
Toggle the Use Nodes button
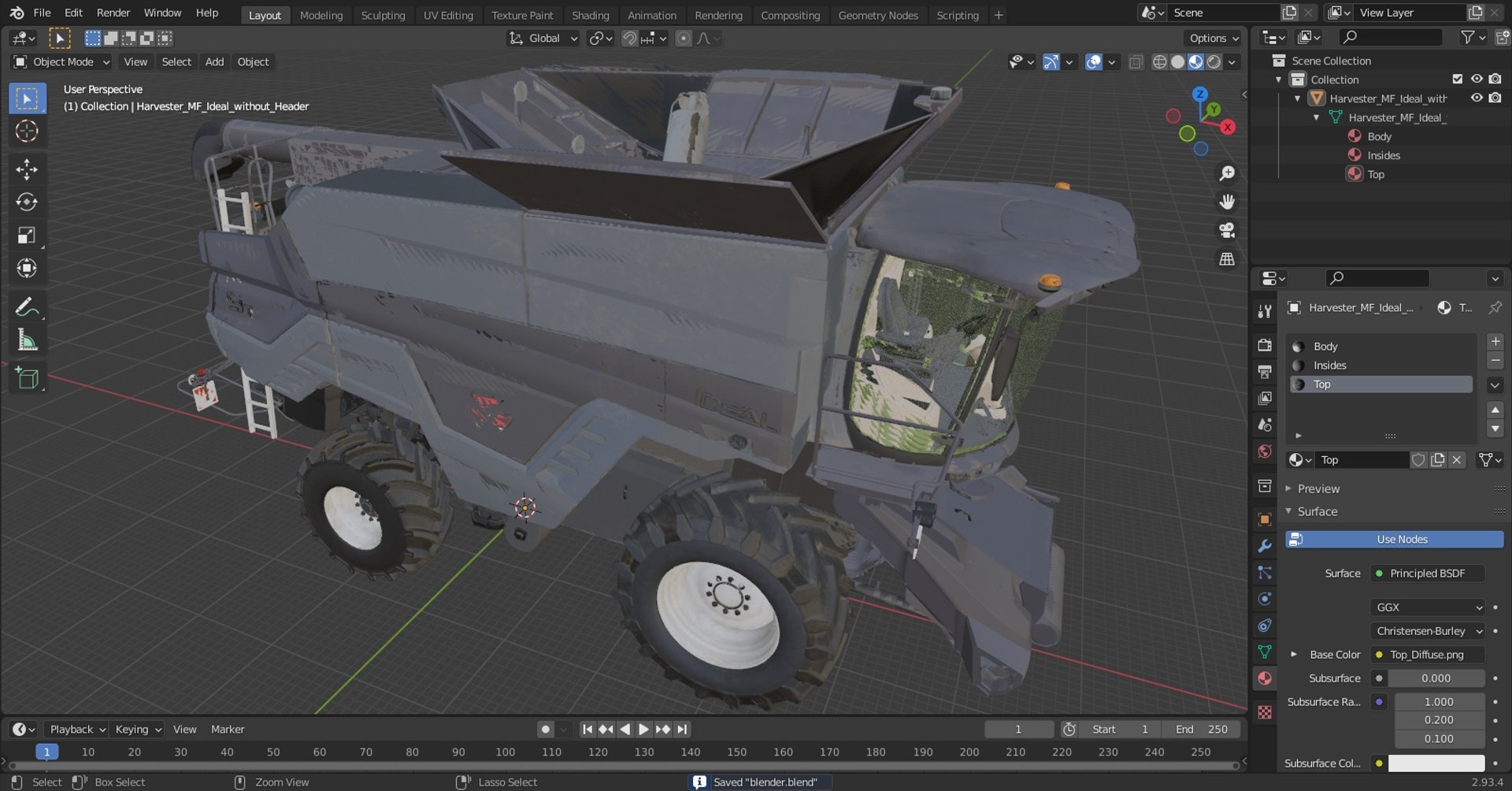coord(1394,539)
